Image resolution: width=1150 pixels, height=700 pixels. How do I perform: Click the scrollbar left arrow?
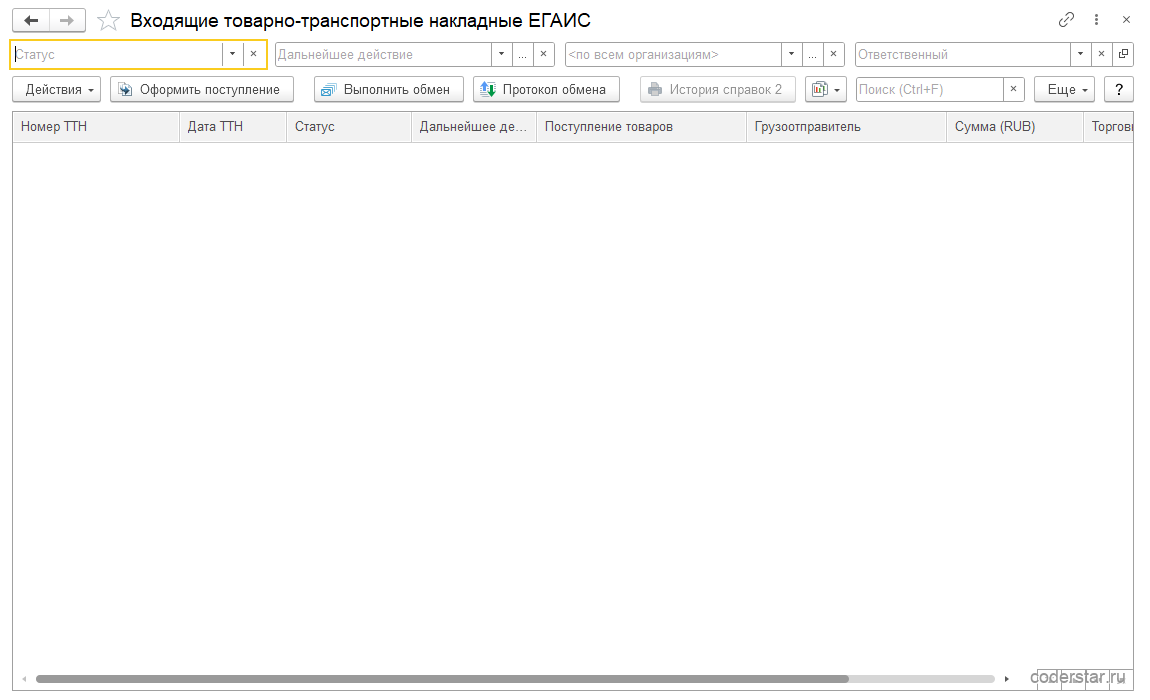tap(24, 679)
